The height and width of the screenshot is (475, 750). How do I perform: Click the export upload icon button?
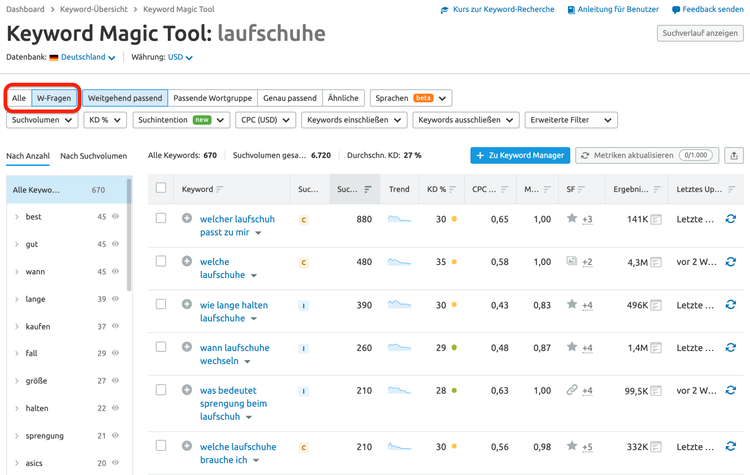[x=734, y=155]
